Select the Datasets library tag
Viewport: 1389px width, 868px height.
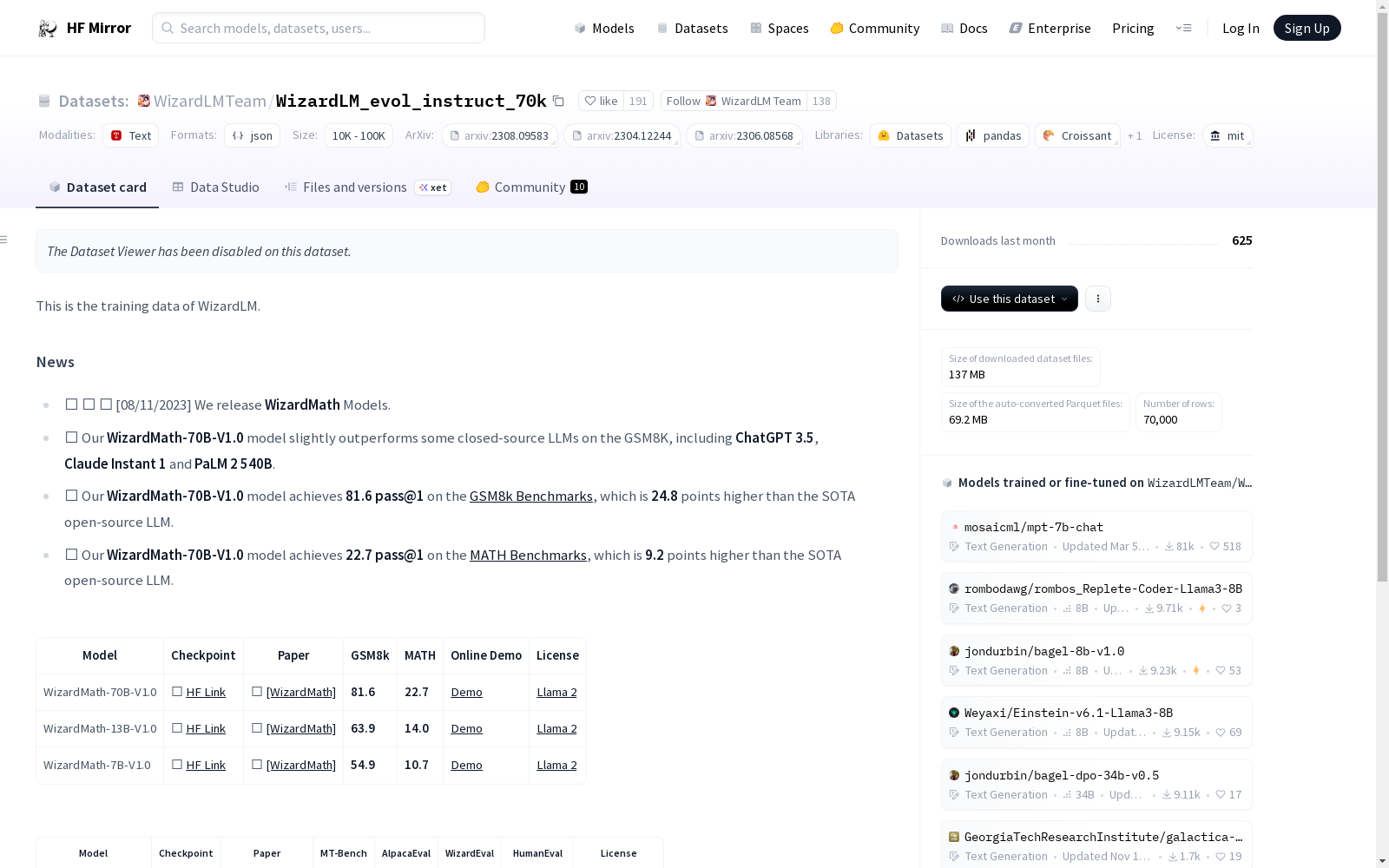[x=911, y=135]
